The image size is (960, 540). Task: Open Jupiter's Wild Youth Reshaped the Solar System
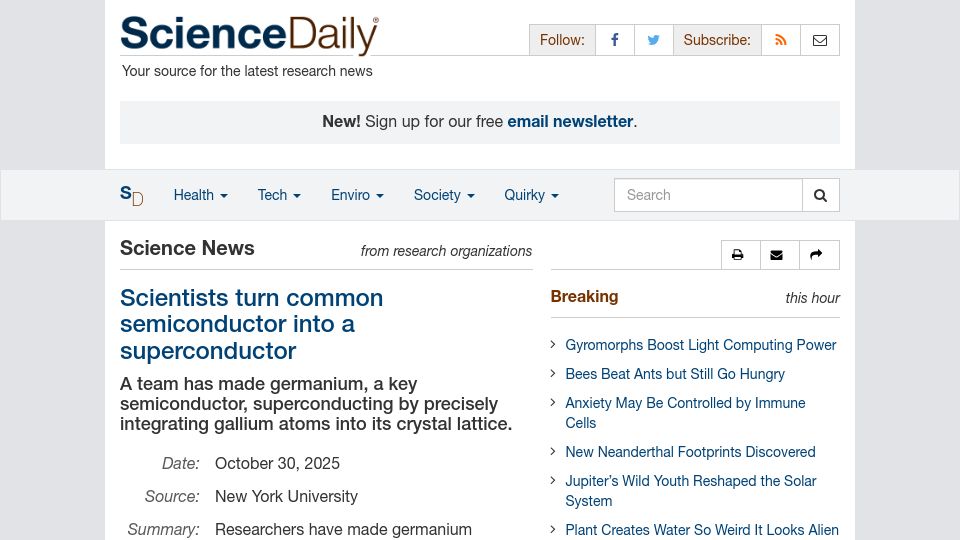point(691,490)
